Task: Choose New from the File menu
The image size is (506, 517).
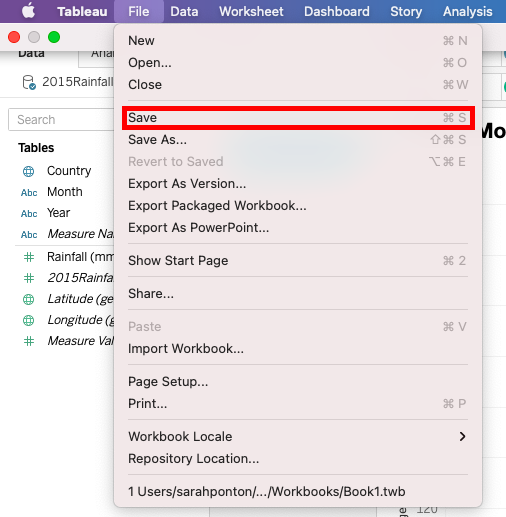Action: pos(298,41)
